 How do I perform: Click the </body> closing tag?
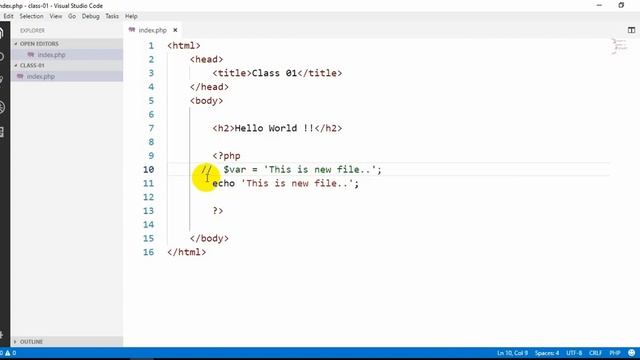[209, 238]
